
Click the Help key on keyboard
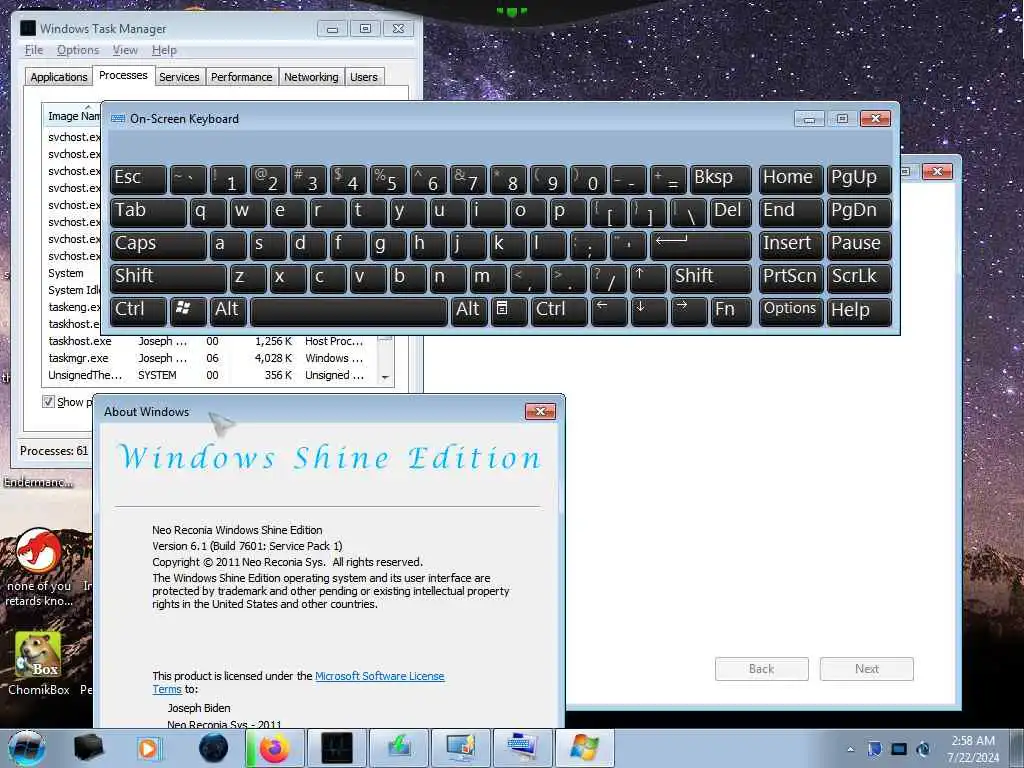coord(859,310)
